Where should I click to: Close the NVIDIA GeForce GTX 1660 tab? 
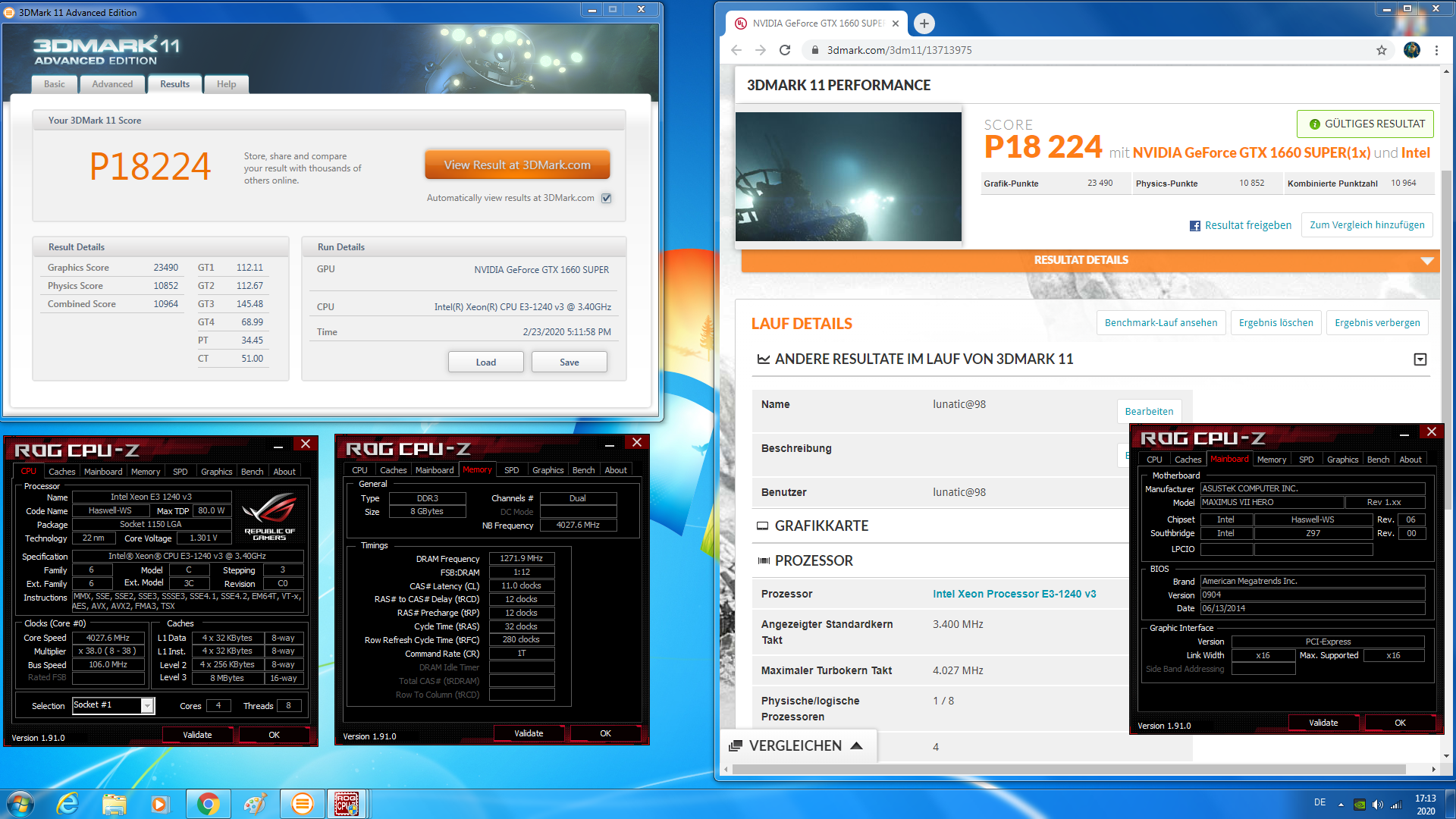click(896, 24)
